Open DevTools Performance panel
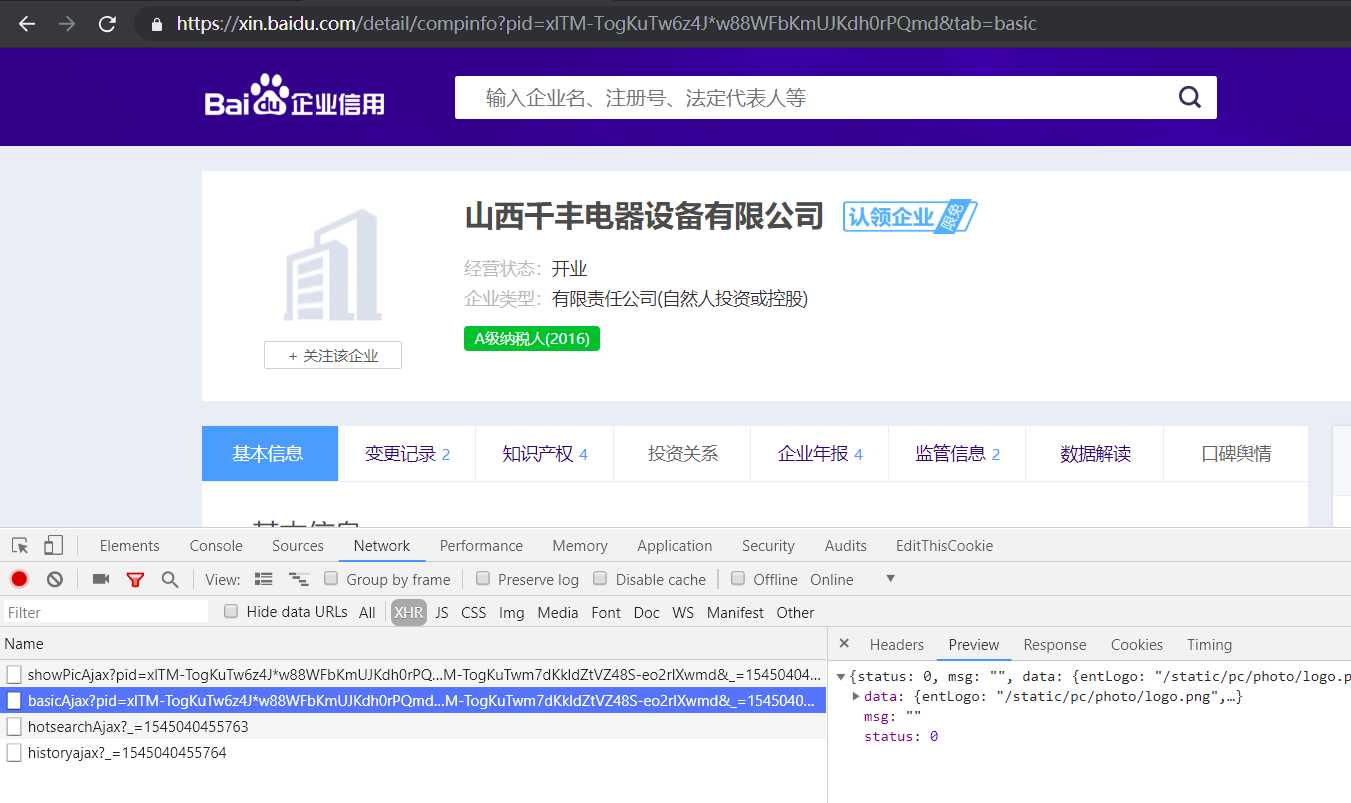Image resolution: width=1351 pixels, height=803 pixels. pyautogui.click(x=481, y=545)
